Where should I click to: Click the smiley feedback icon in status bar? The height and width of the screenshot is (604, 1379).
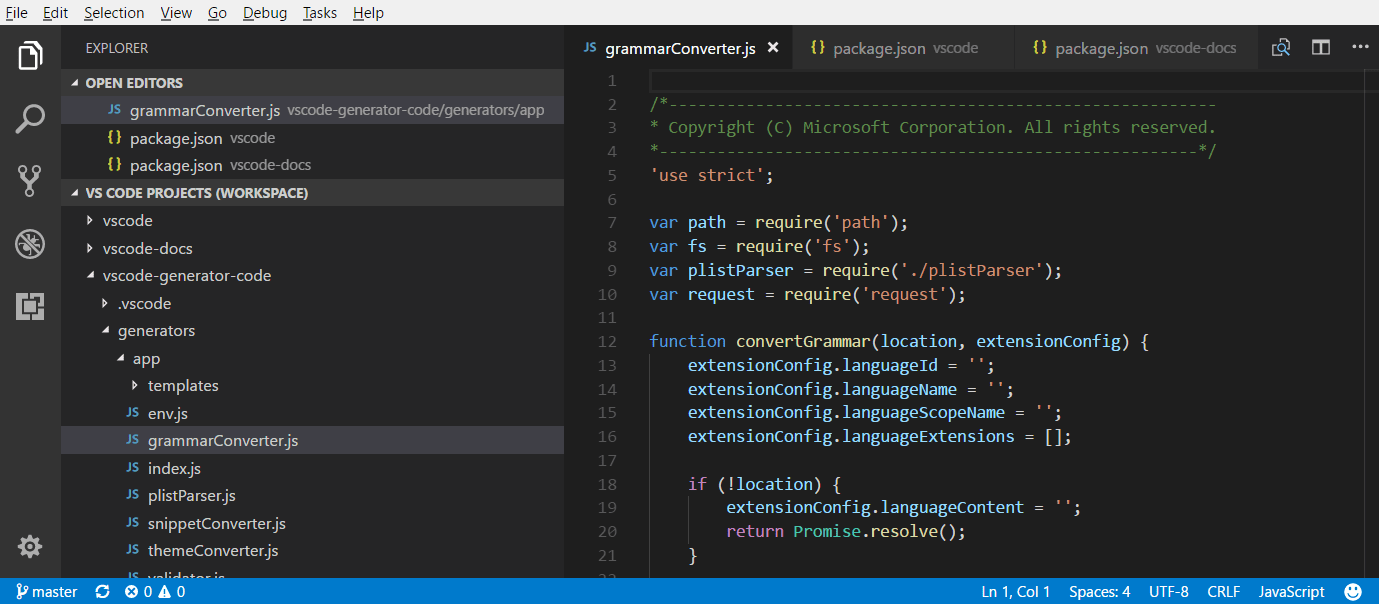1353,591
